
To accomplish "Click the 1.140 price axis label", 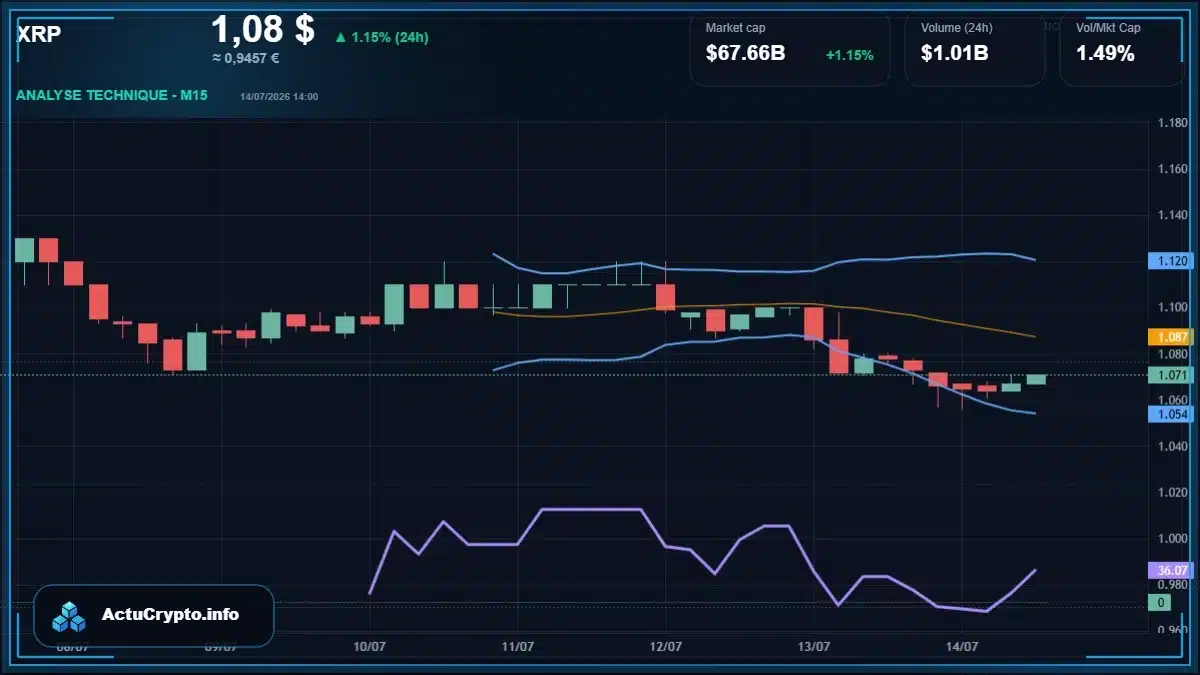I will (x=1171, y=215).
